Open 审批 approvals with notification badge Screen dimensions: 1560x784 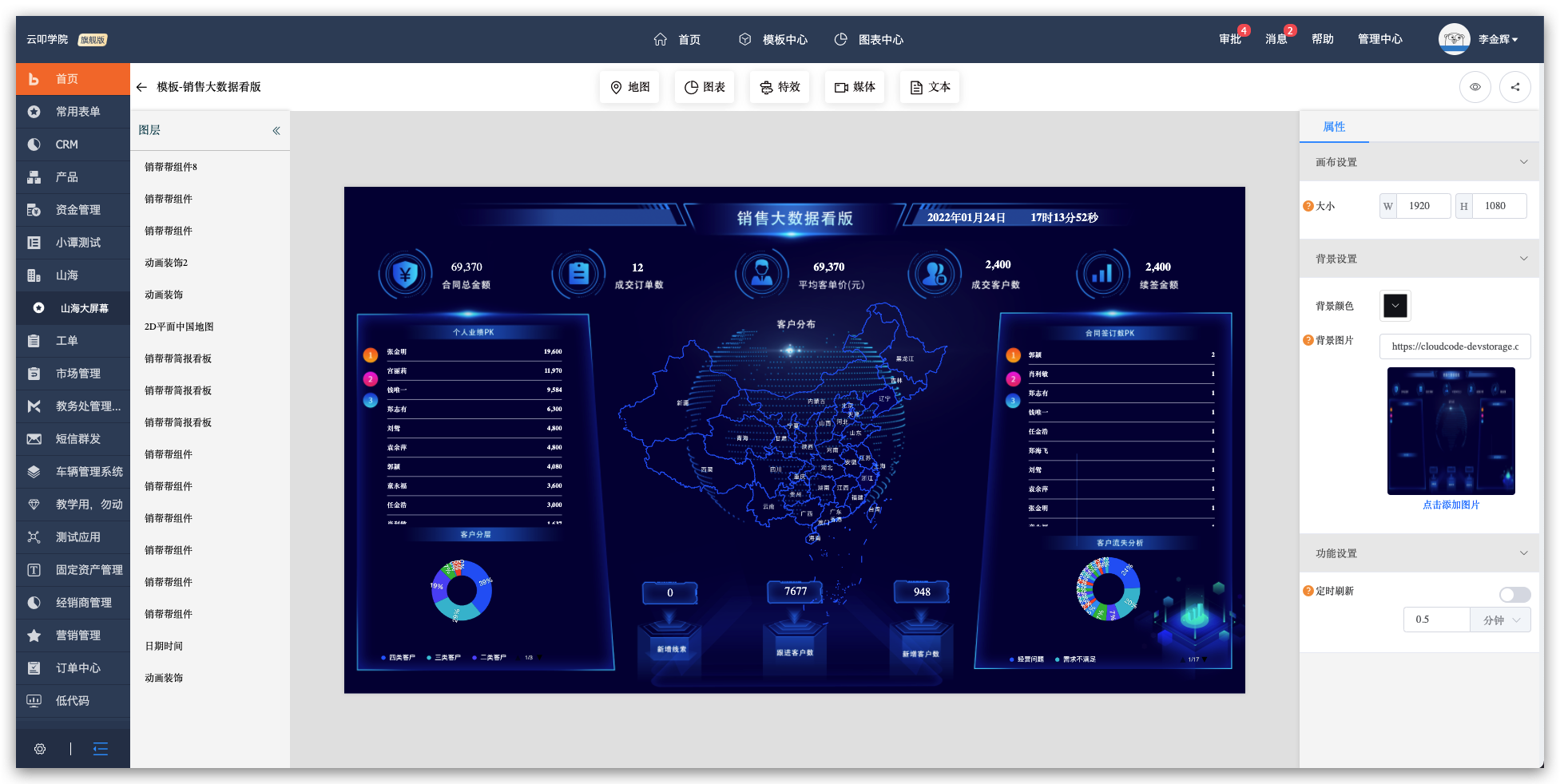point(1229,39)
